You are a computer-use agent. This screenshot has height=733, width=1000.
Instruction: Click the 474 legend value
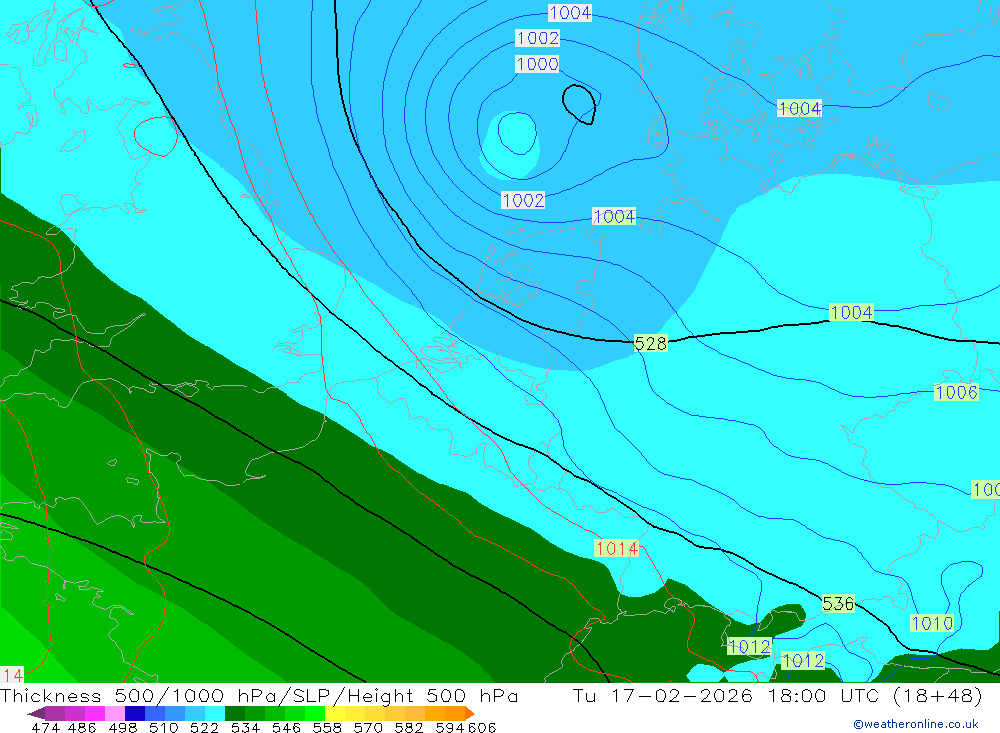[x=45, y=727]
